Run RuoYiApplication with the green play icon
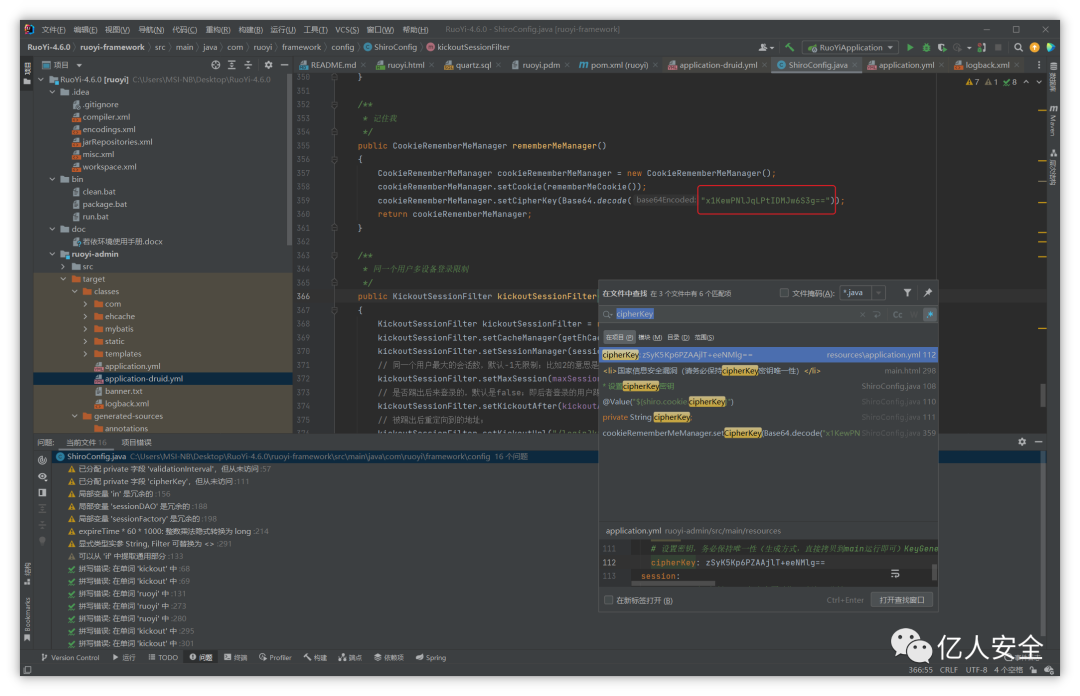Viewport: 1080px width, 696px height. point(910,47)
